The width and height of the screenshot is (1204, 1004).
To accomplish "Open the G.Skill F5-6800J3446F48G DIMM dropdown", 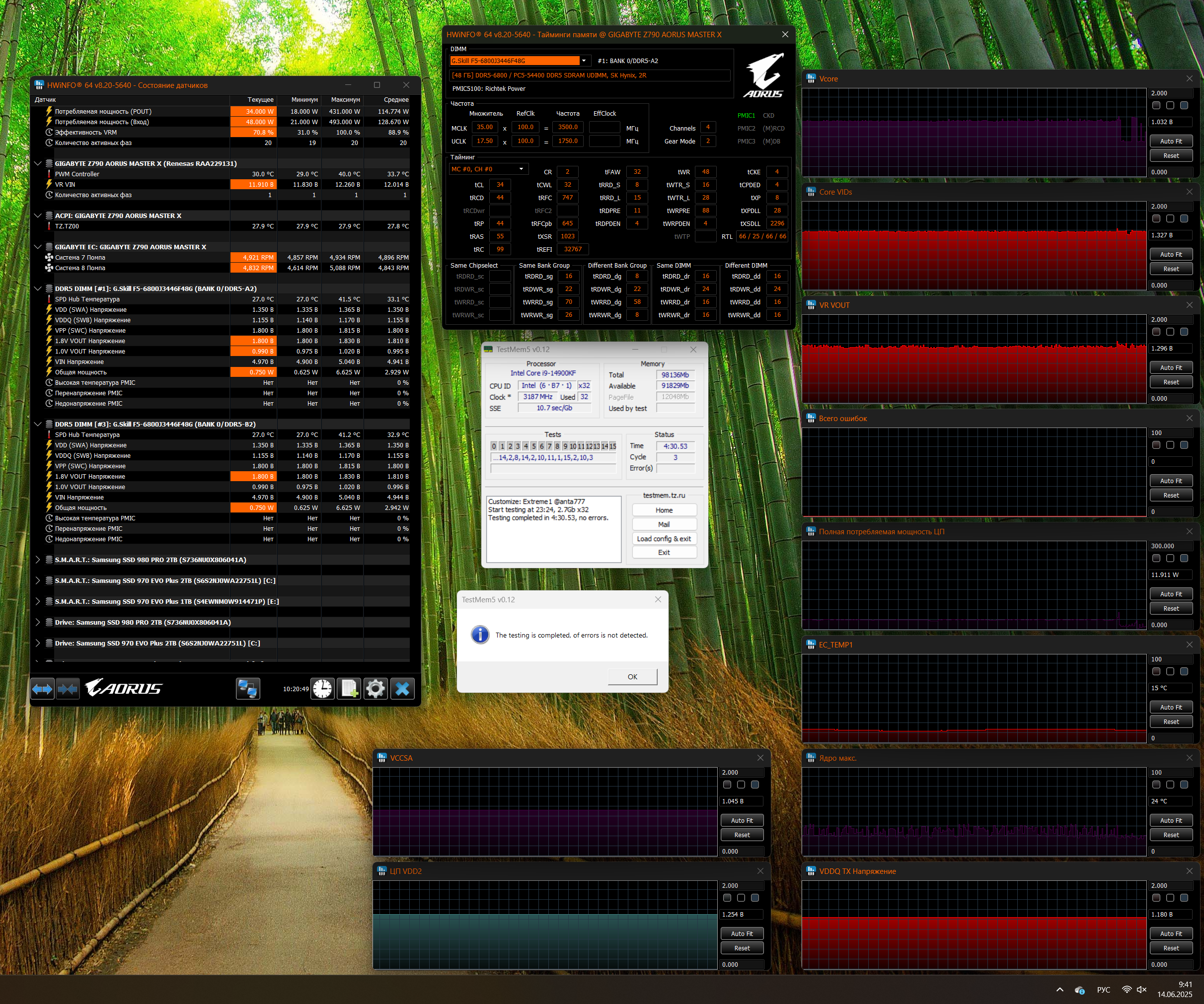I will tap(584, 61).
